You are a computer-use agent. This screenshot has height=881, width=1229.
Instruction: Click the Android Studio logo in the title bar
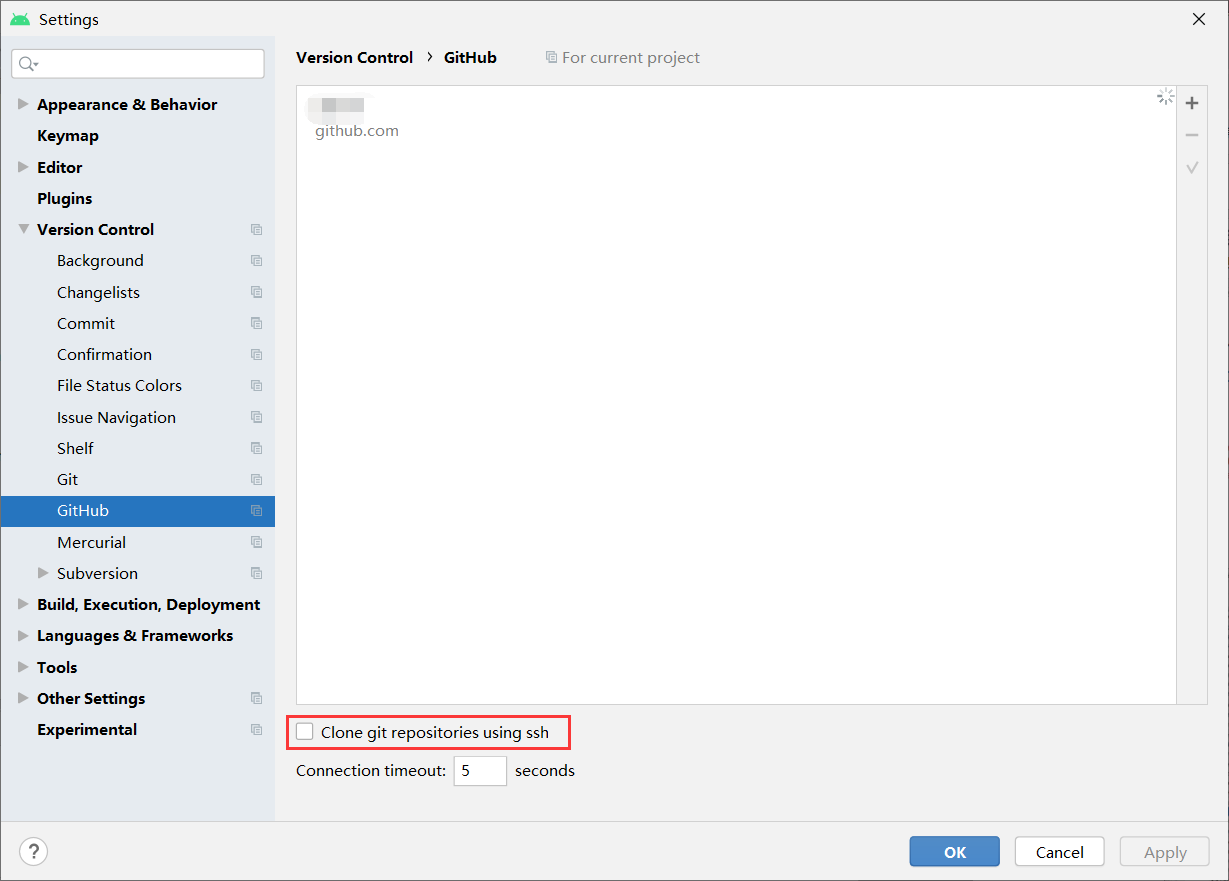tap(19, 18)
